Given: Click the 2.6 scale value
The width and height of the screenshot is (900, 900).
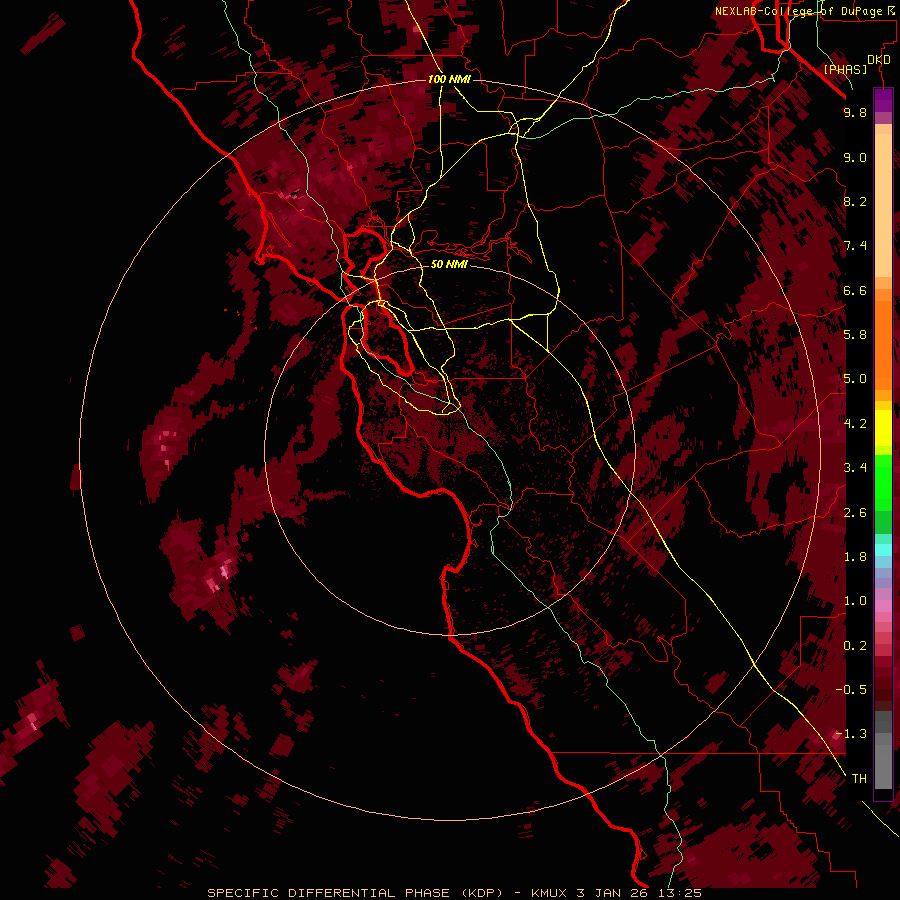Looking at the screenshot, I should [x=855, y=513].
